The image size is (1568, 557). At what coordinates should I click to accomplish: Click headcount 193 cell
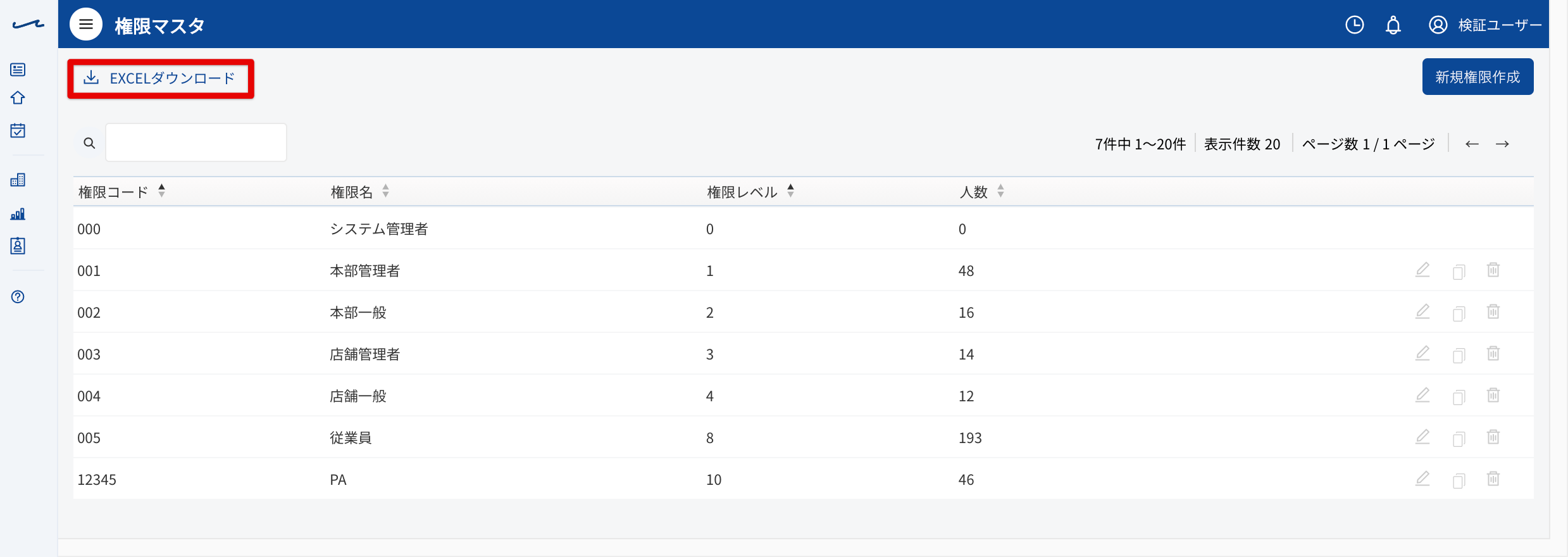[970, 438]
